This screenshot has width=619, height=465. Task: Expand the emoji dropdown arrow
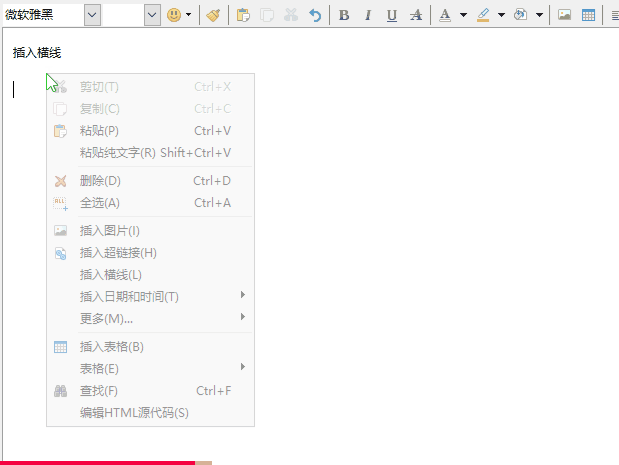point(189,15)
